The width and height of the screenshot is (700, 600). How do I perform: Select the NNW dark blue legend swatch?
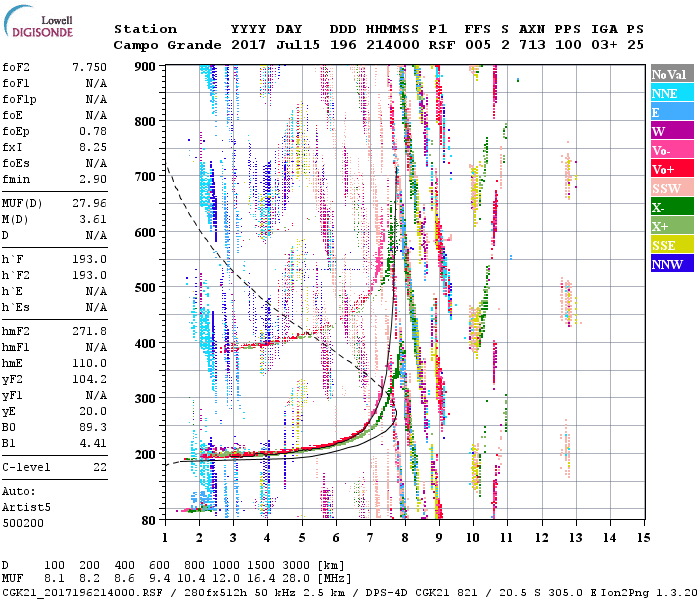coord(672,263)
